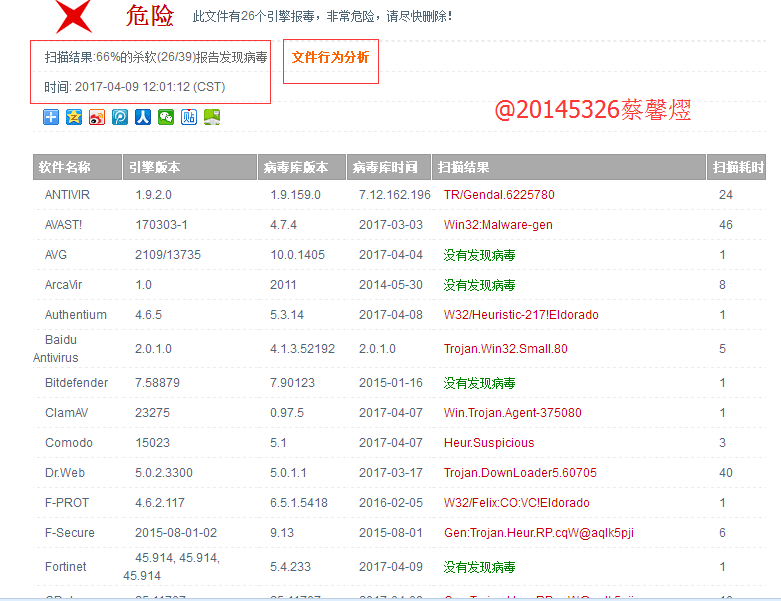Click the Win32:Malware-gen result for AVAST
781x601 pixels.
(x=498, y=225)
